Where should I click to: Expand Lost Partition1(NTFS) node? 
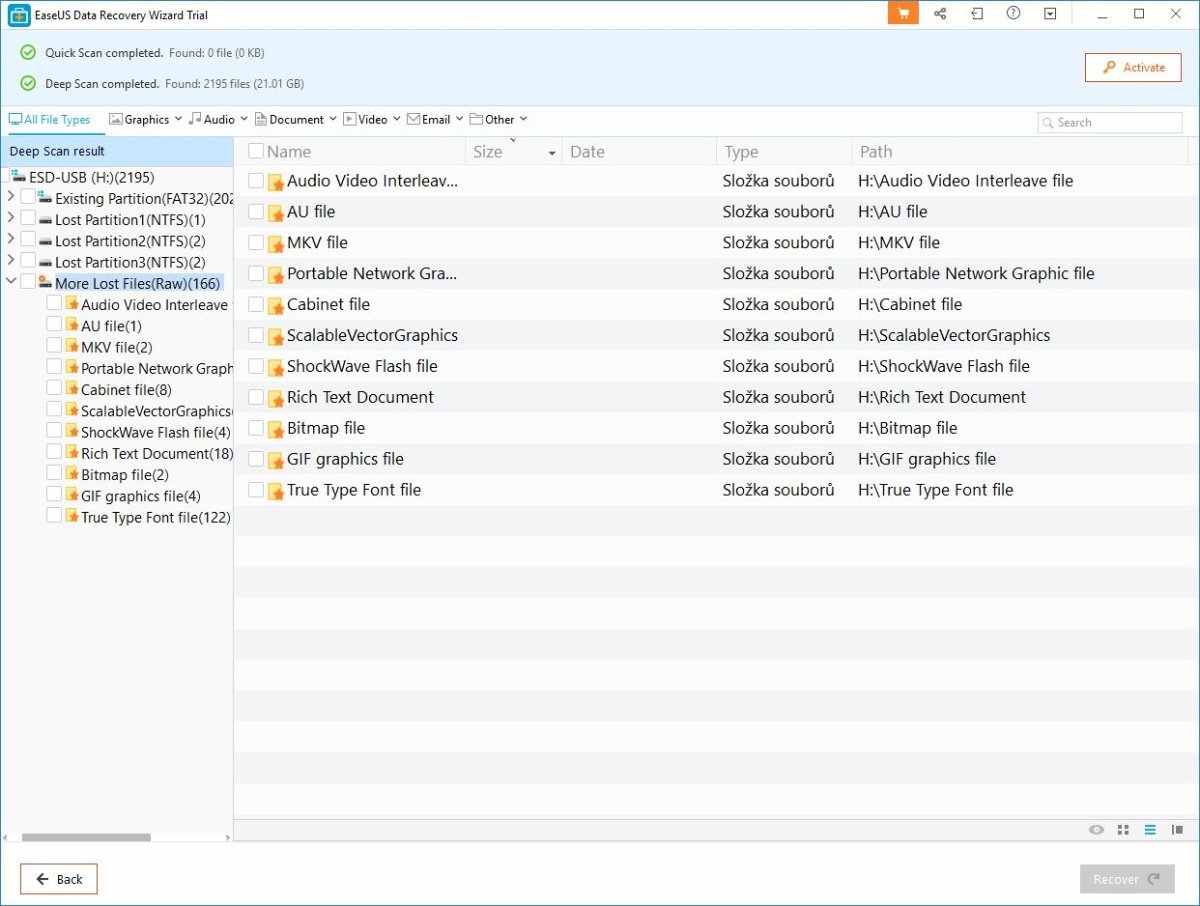(x=11, y=218)
